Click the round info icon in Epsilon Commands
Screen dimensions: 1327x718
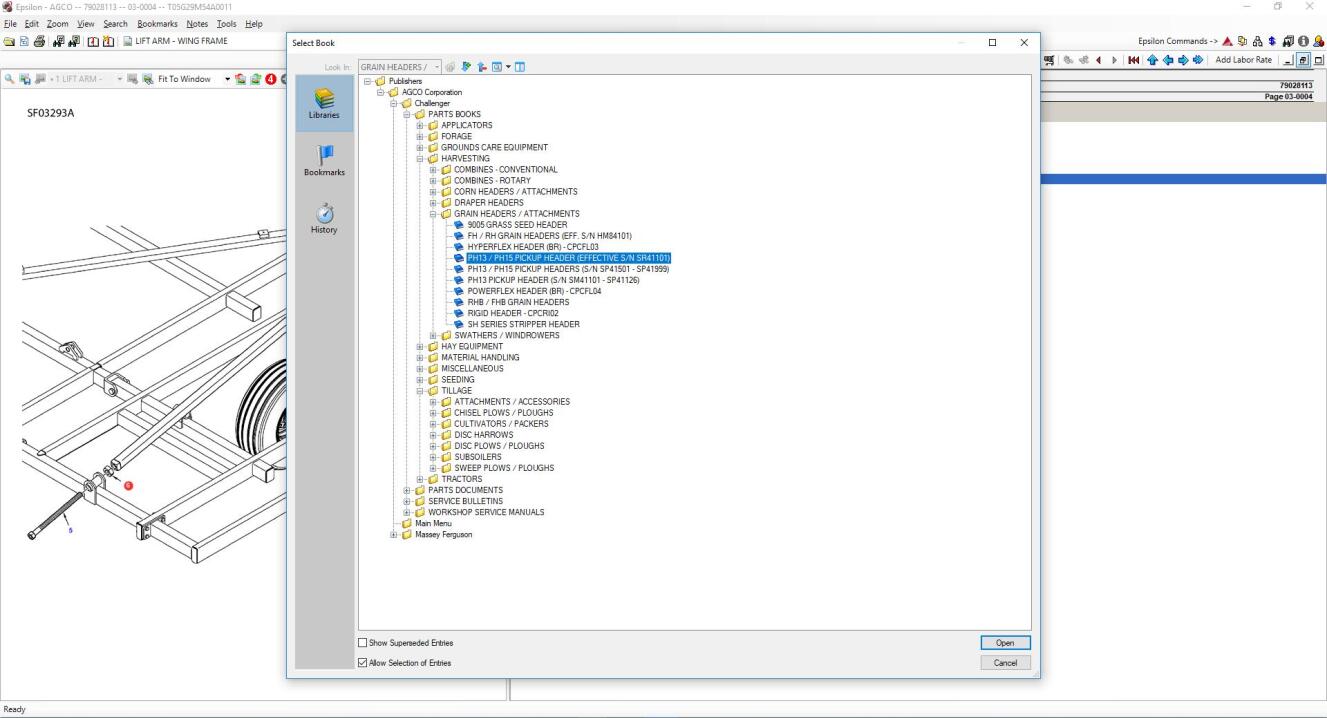click(1306, 41)
